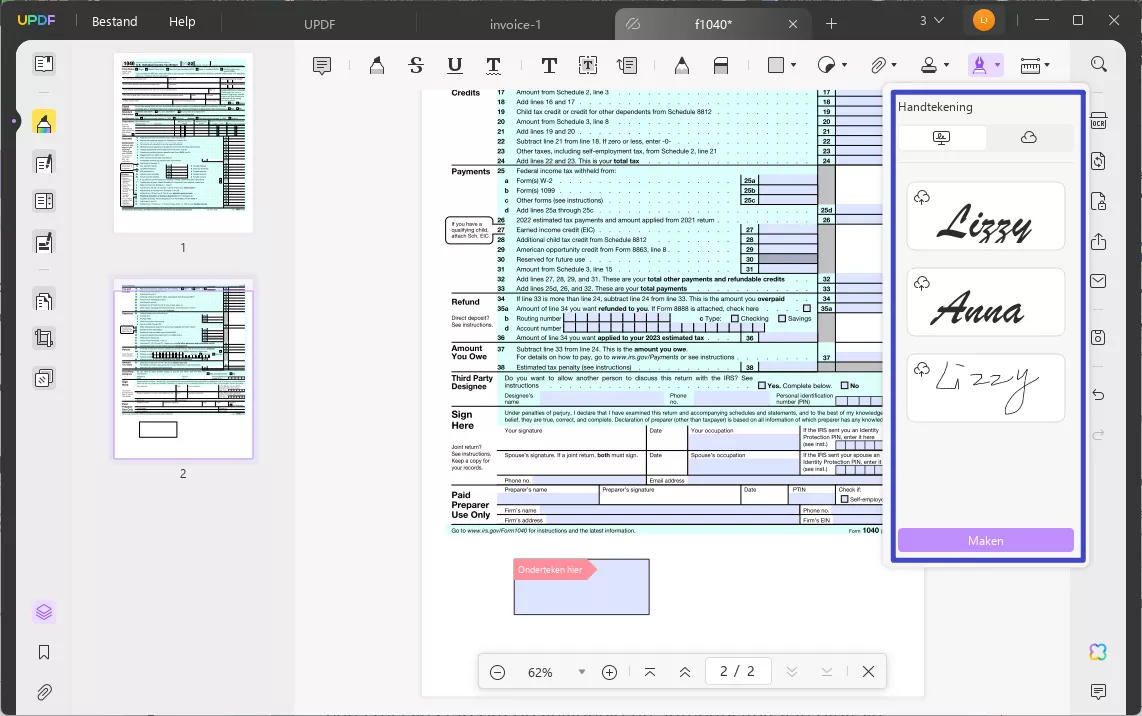Expand the Stamp tool options arrow
1142x716 pixels.
click(x=946, y=66)
